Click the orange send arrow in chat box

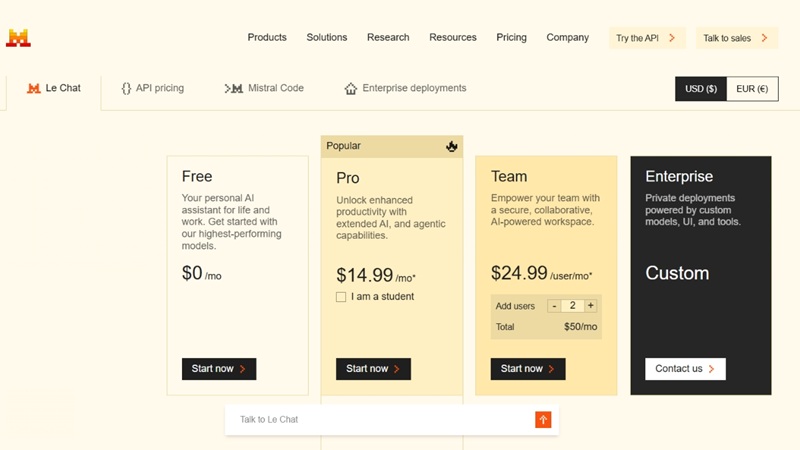coord(543,420)
